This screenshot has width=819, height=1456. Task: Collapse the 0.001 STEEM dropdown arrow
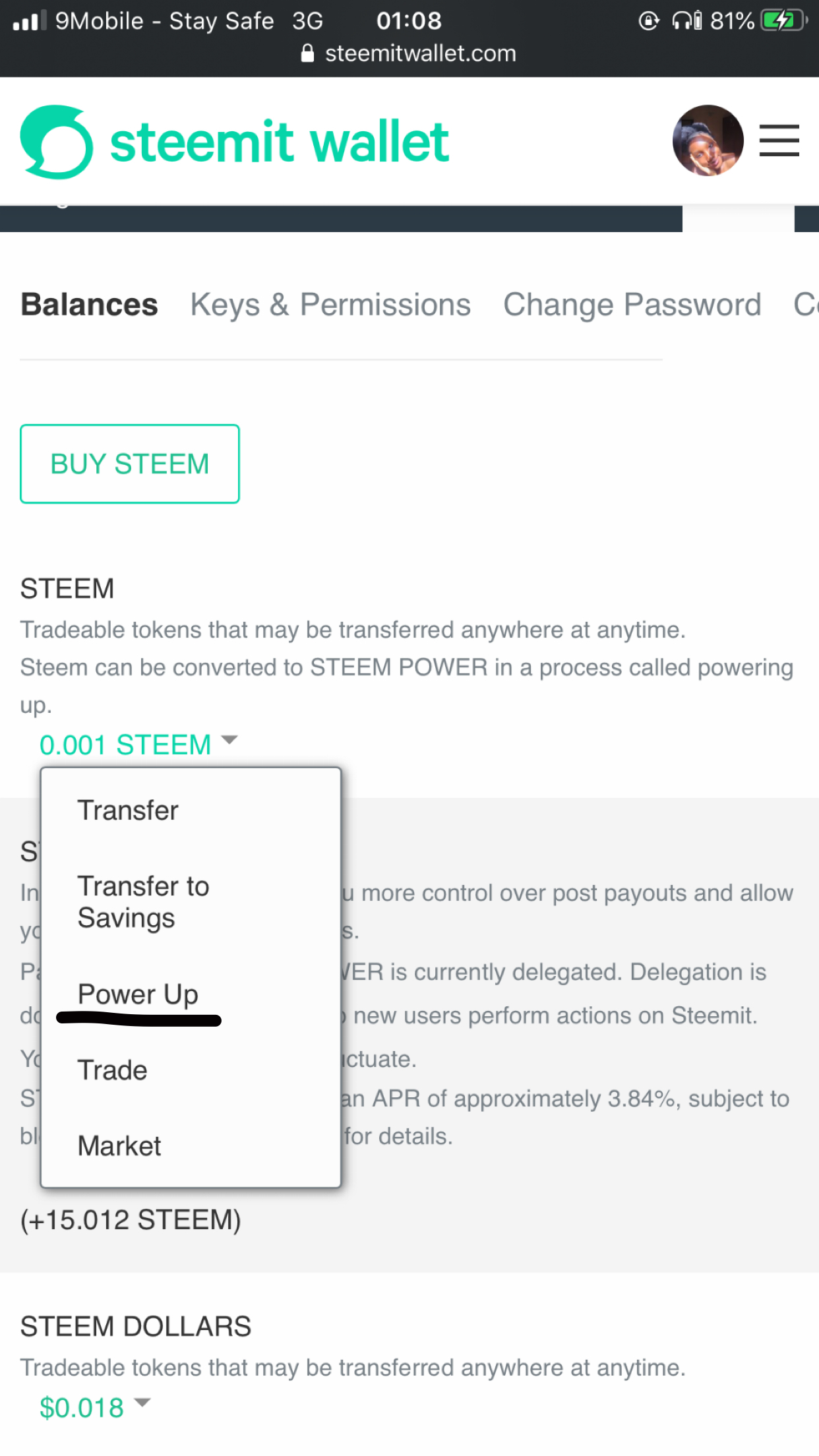[x=229, y=740]
